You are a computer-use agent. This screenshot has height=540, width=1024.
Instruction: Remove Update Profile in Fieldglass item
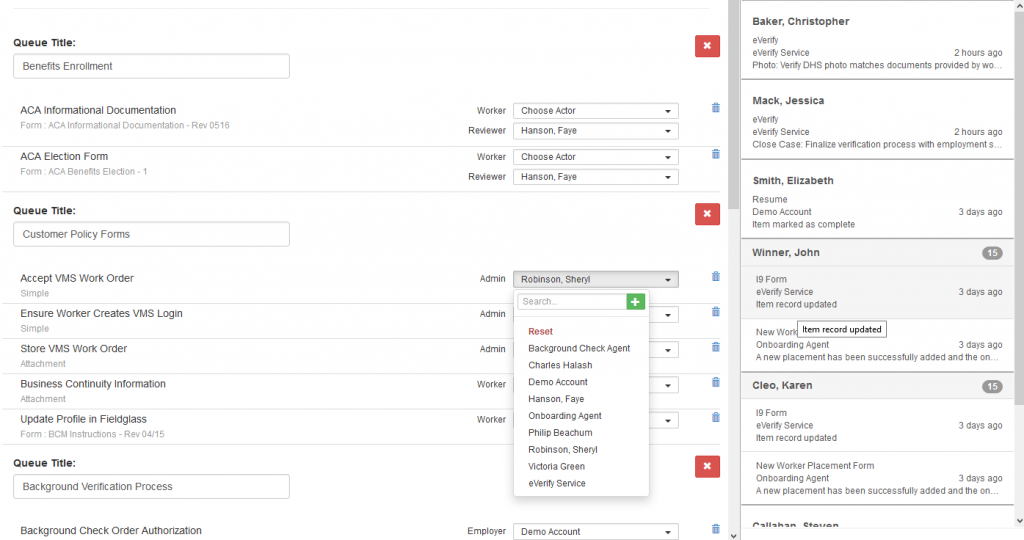coord(715,417)
